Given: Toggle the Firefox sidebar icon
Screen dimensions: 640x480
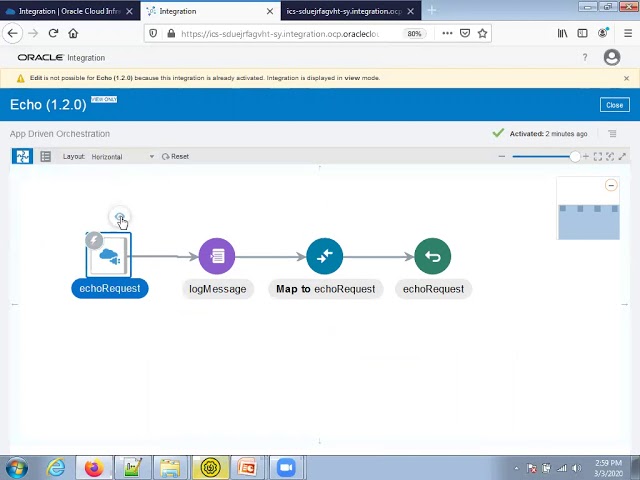Looking at the screenshot, I should (582, 33).
